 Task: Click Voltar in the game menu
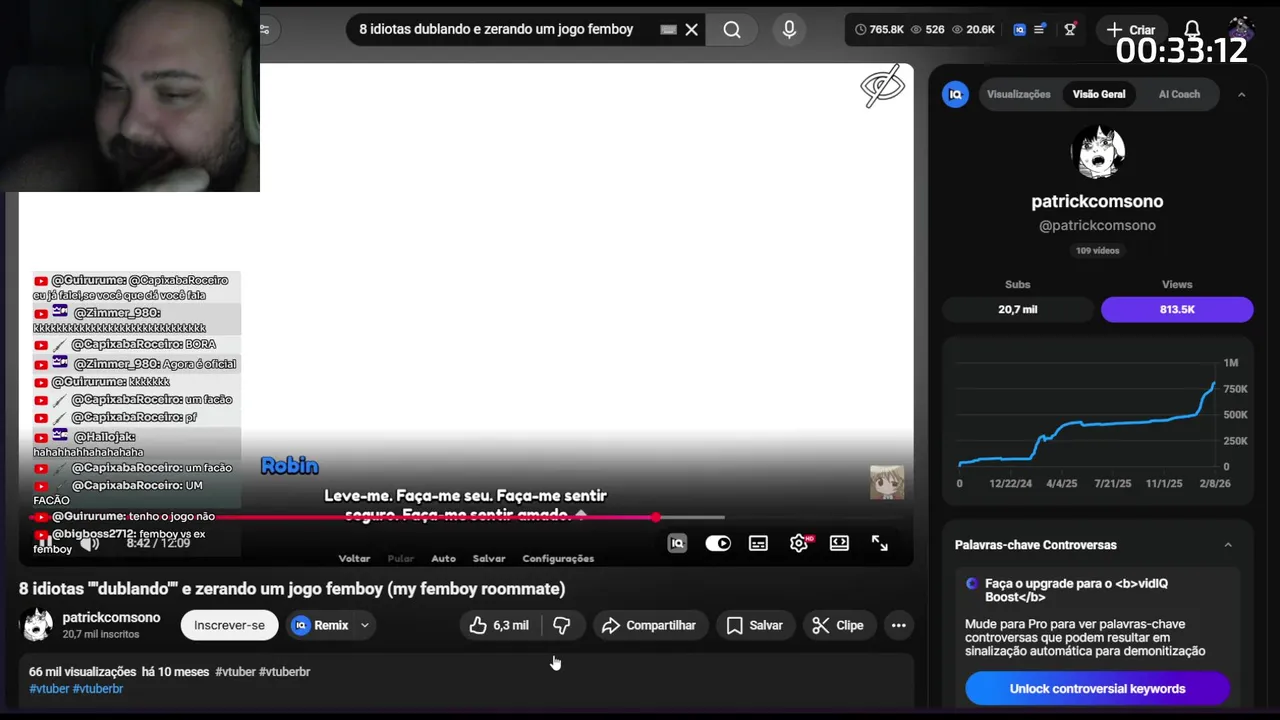tap(354, 559)
